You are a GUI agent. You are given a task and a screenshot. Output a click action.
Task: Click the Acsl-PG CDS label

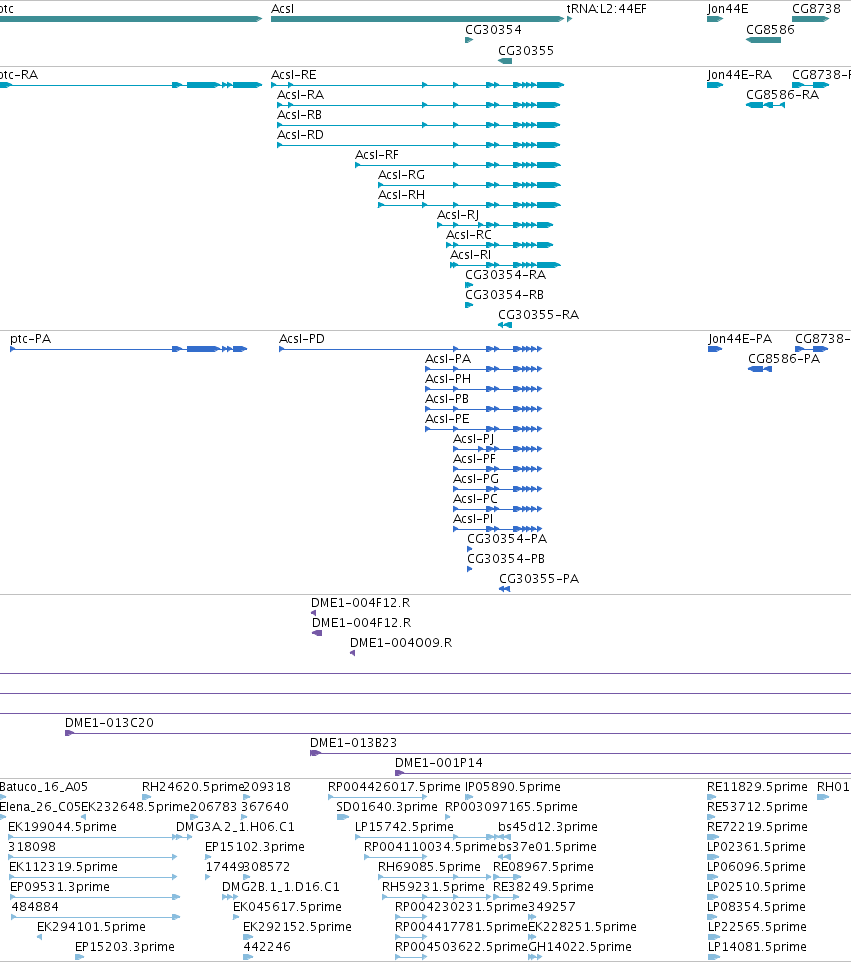476,479
